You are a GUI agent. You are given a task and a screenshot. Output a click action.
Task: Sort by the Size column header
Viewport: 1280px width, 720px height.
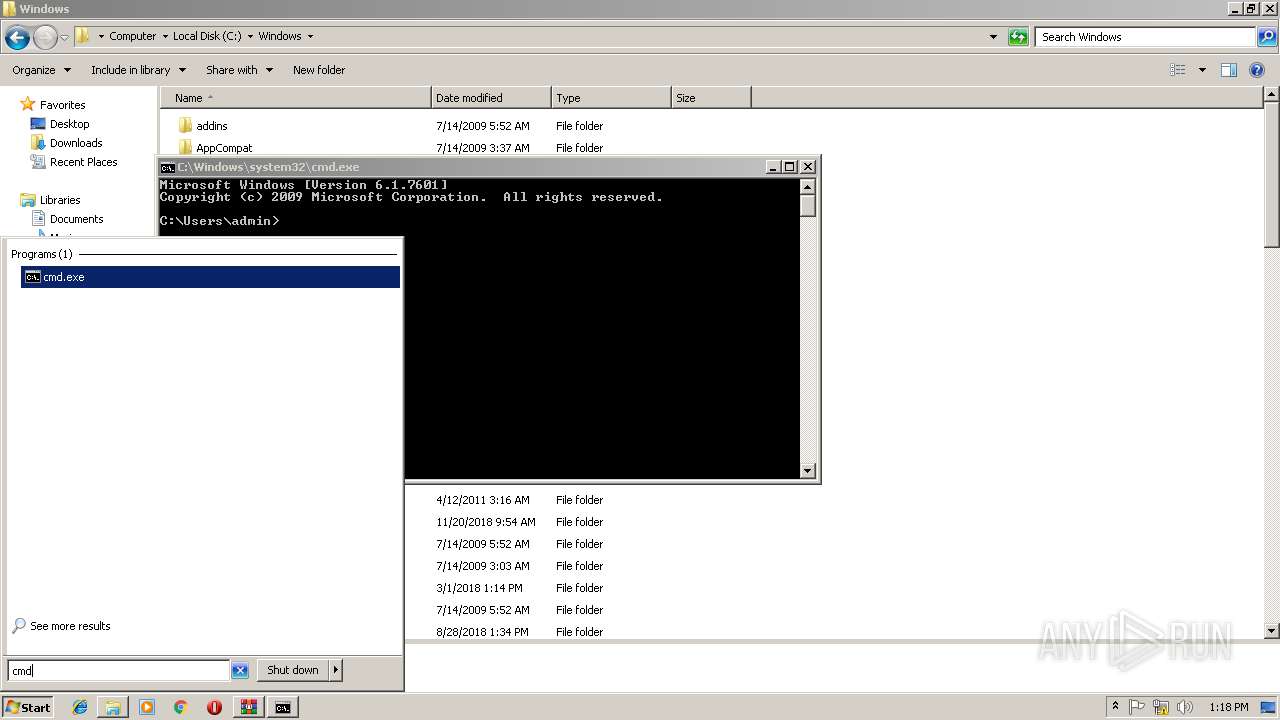pos(711,98)
